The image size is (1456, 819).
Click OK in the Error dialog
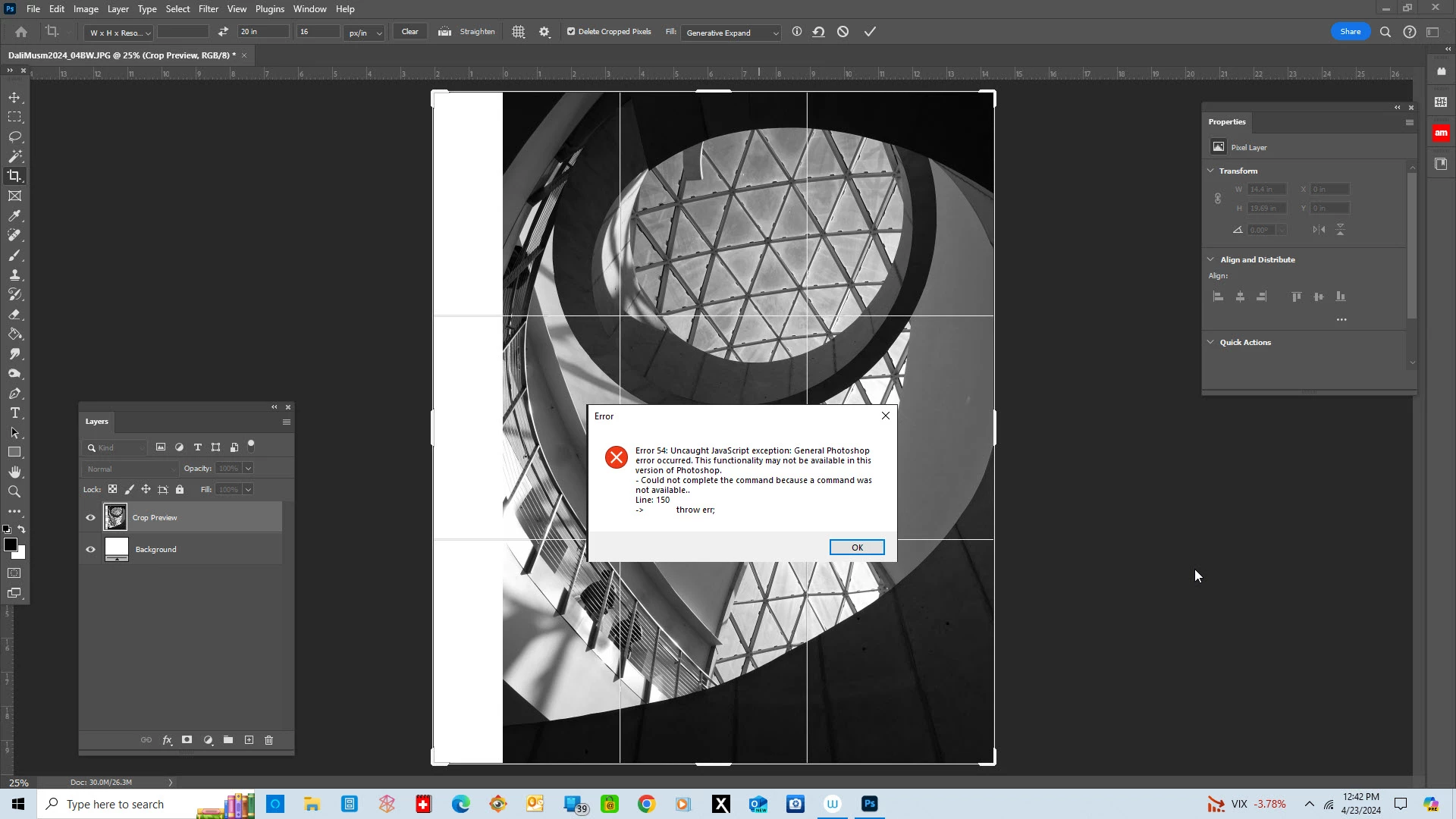click(x=856, y=548)
